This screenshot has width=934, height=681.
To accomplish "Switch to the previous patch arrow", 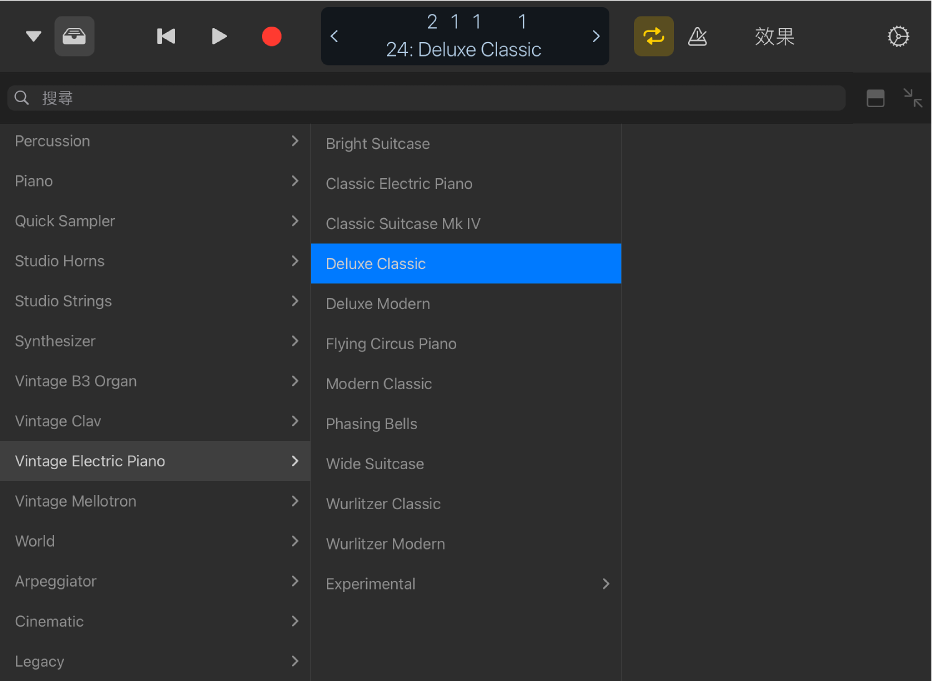I will click(x=334, y=37).
